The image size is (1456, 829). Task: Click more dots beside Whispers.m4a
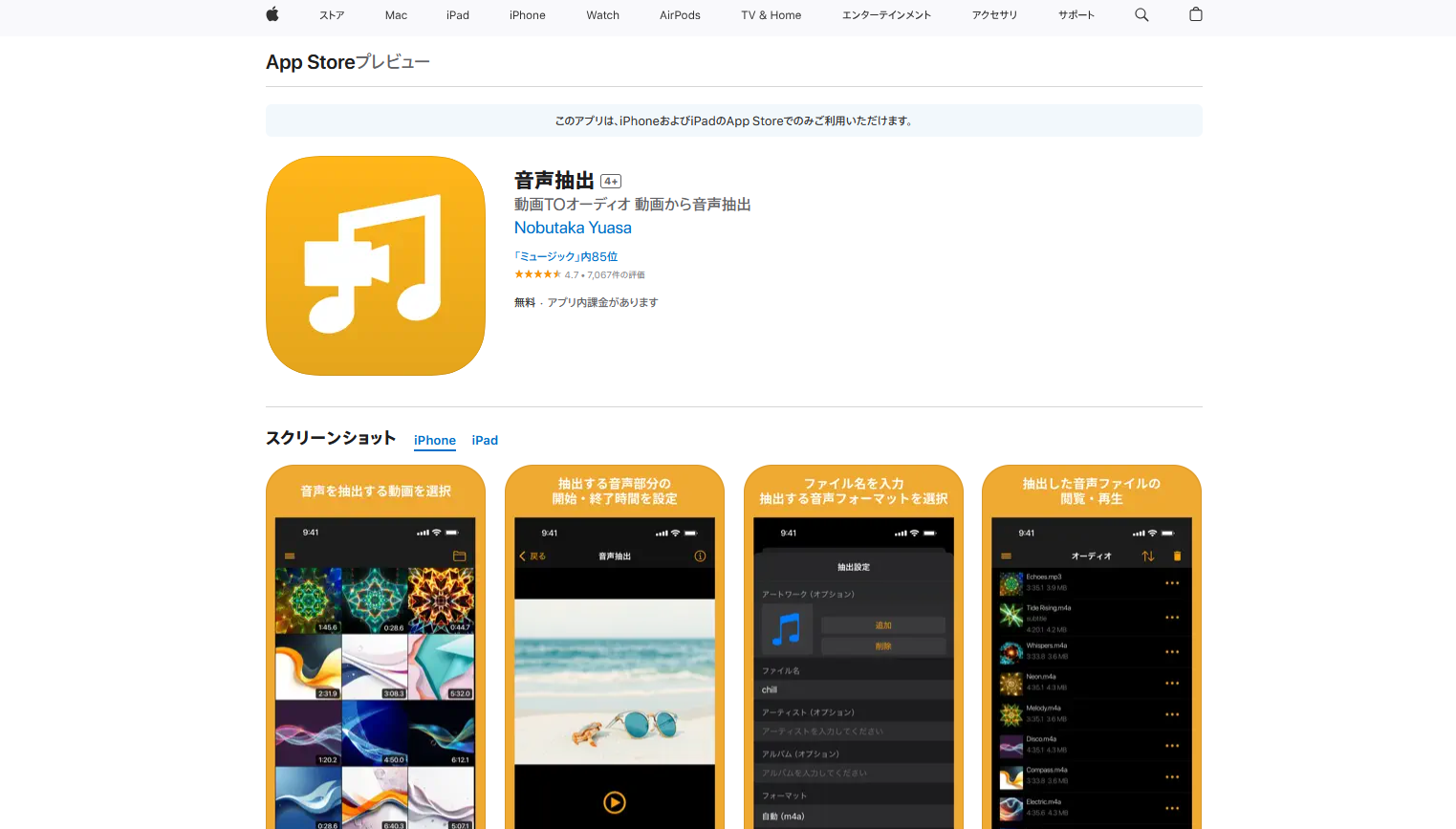point(1172,652)
